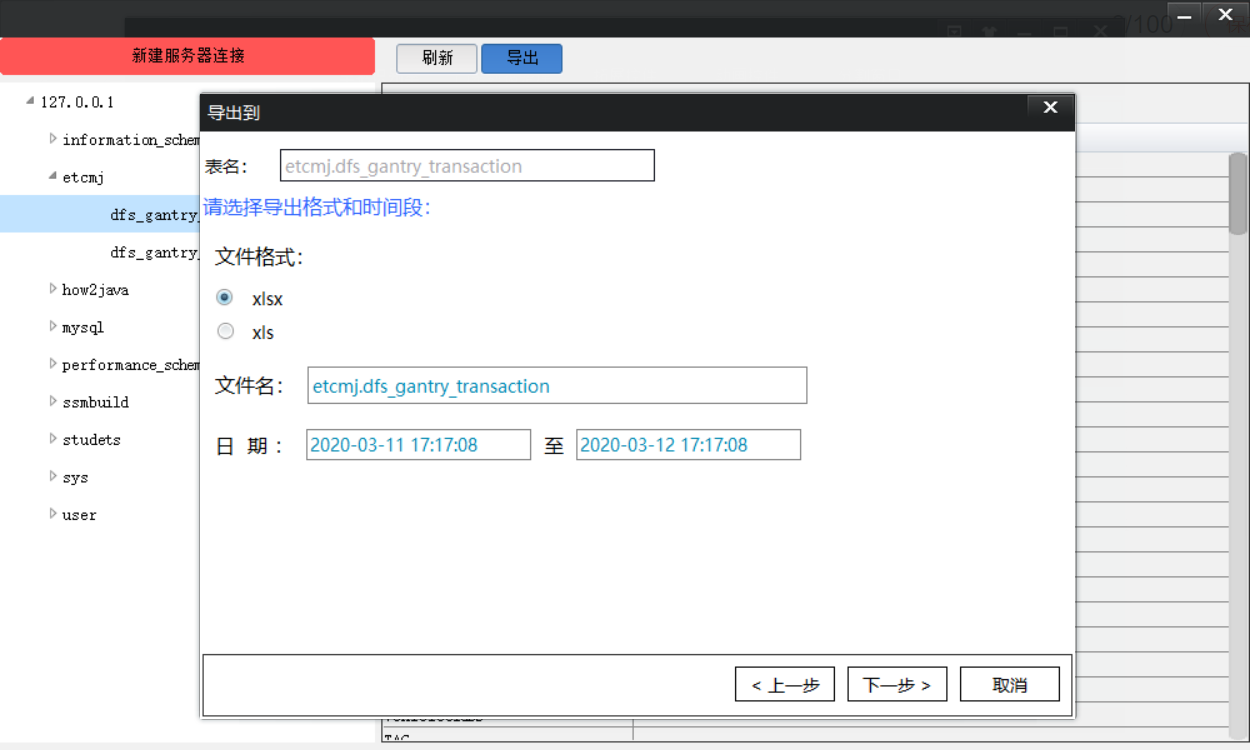The image size is (1250, 750).
Task: Select the 127.0.0.1 server label
Action: click(x=77, y=102)
